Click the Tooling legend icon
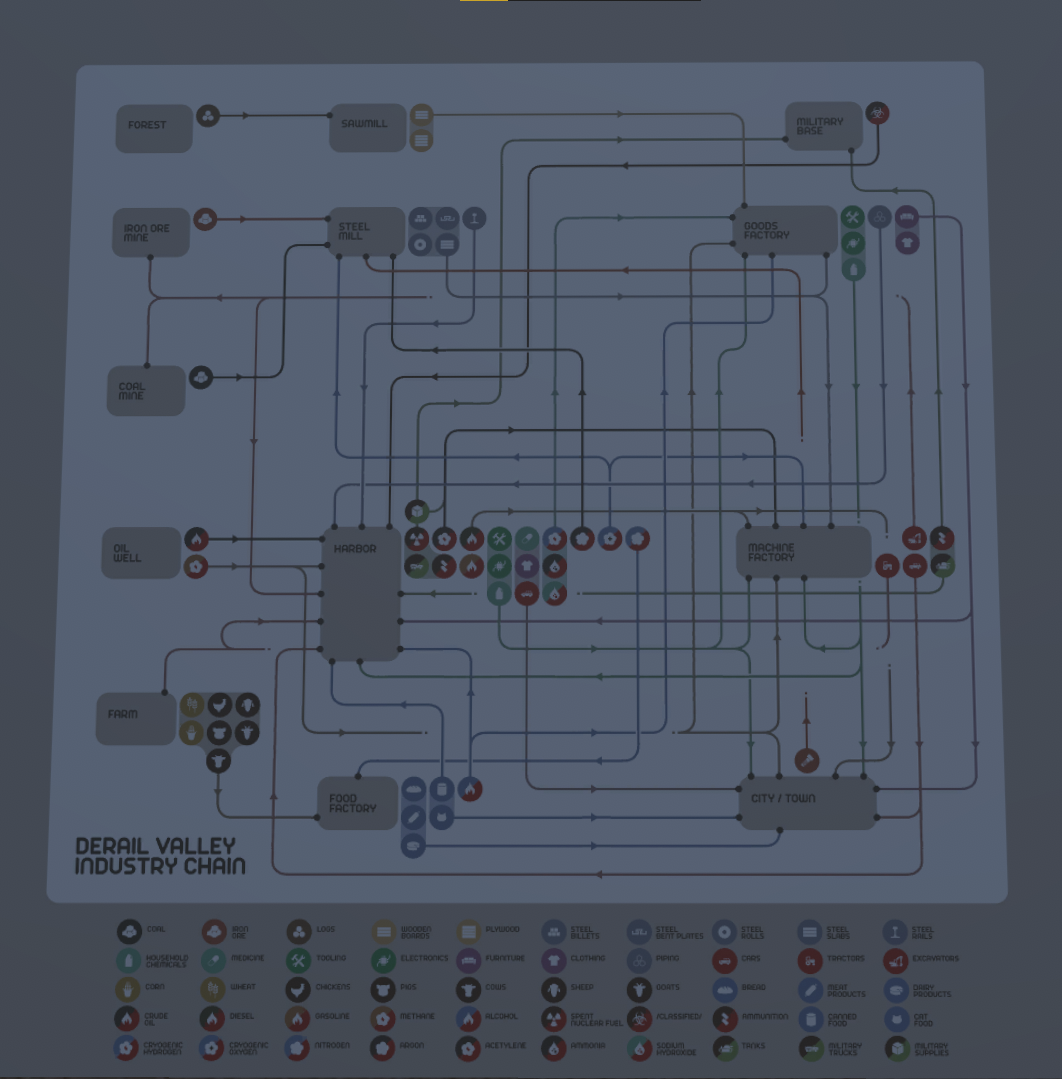The width and height of the screenshot is (1062, 1079). pyautogui.click(x=299, y=961)
